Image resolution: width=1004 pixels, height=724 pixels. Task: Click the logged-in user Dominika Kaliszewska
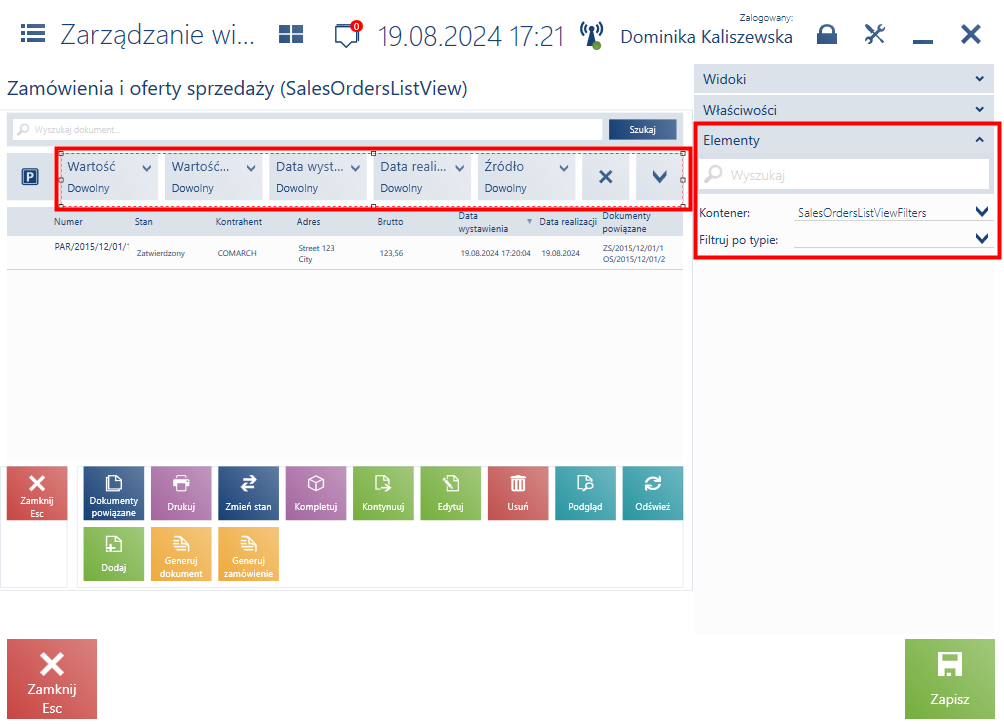pyautogui.click(x=706, y=37)
